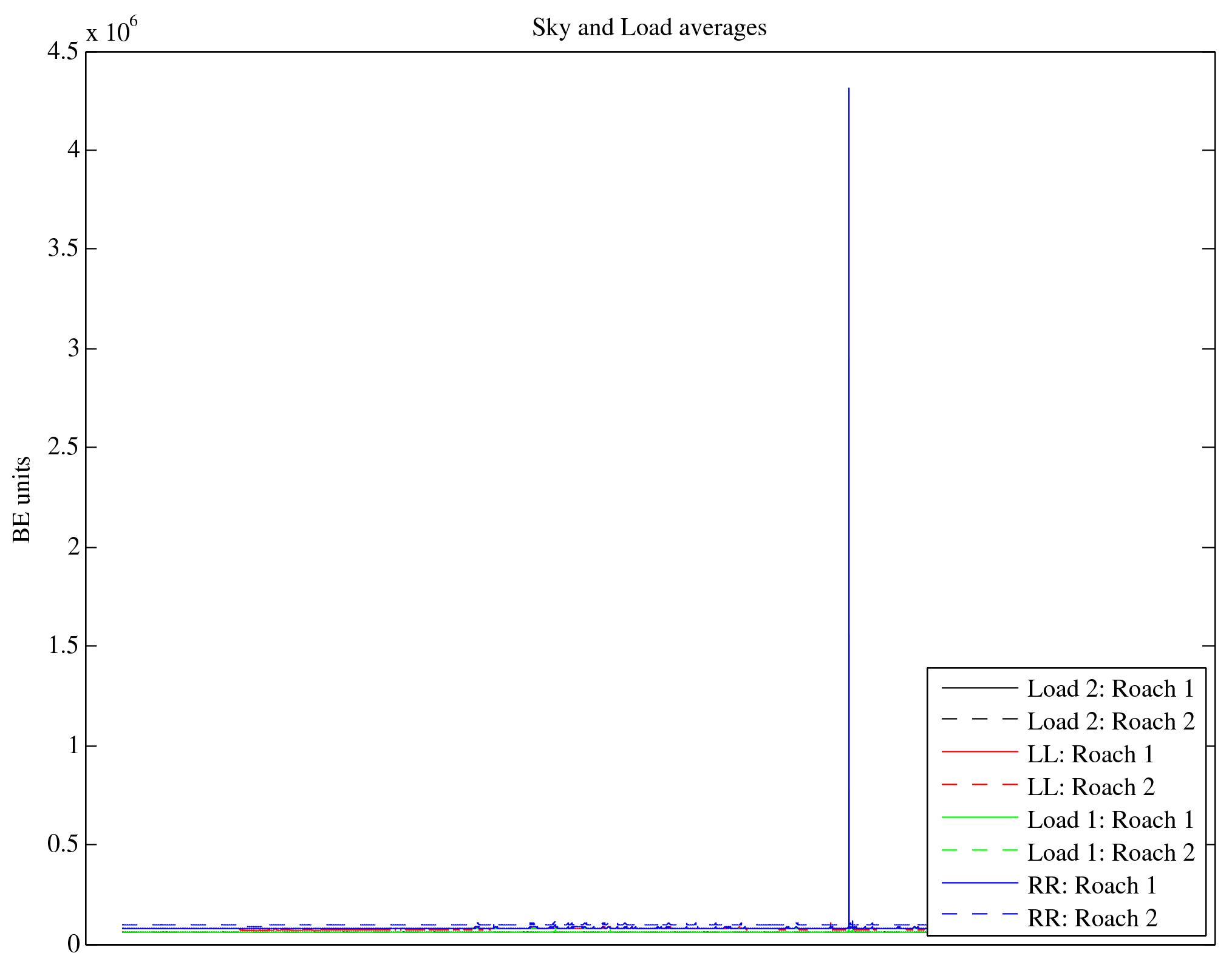Click the solid black line sample in legend
Screen dimensions: 1232x967
[x=979, y=688]
